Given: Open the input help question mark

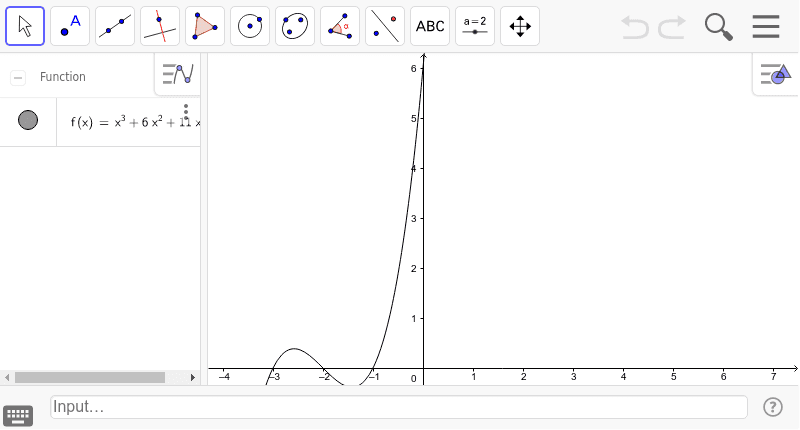Looking at the screenshot, I should [773, 407].
